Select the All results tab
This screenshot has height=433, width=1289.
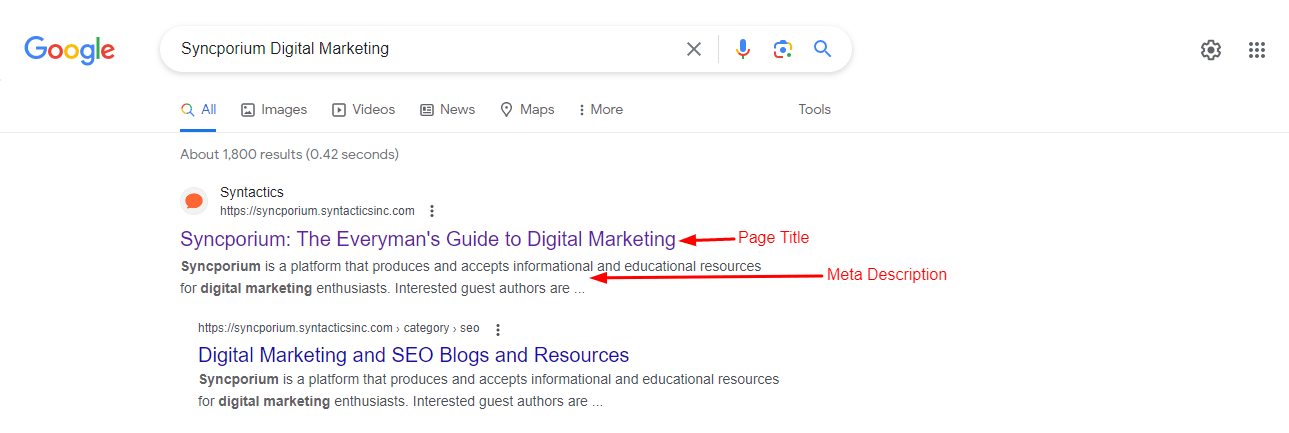click(x=198, y=110)
